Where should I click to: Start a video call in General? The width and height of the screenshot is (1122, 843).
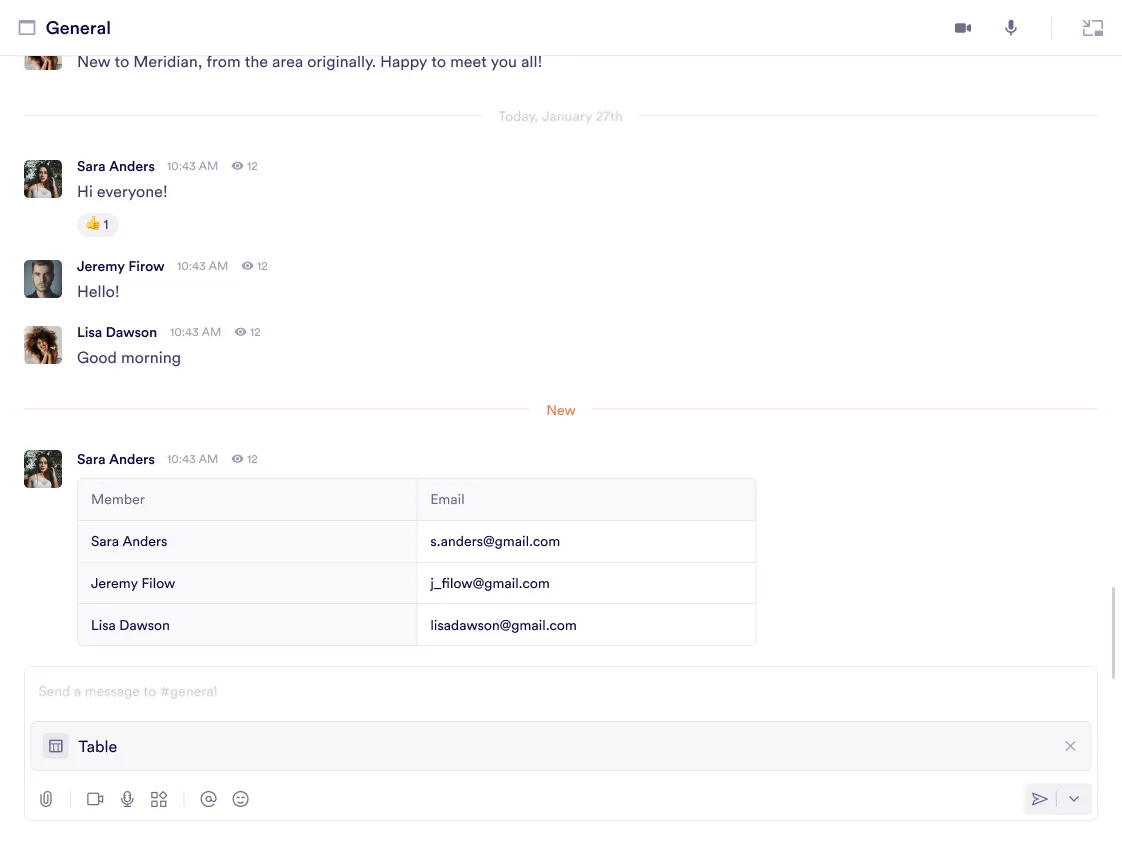(x=963, y=28)
